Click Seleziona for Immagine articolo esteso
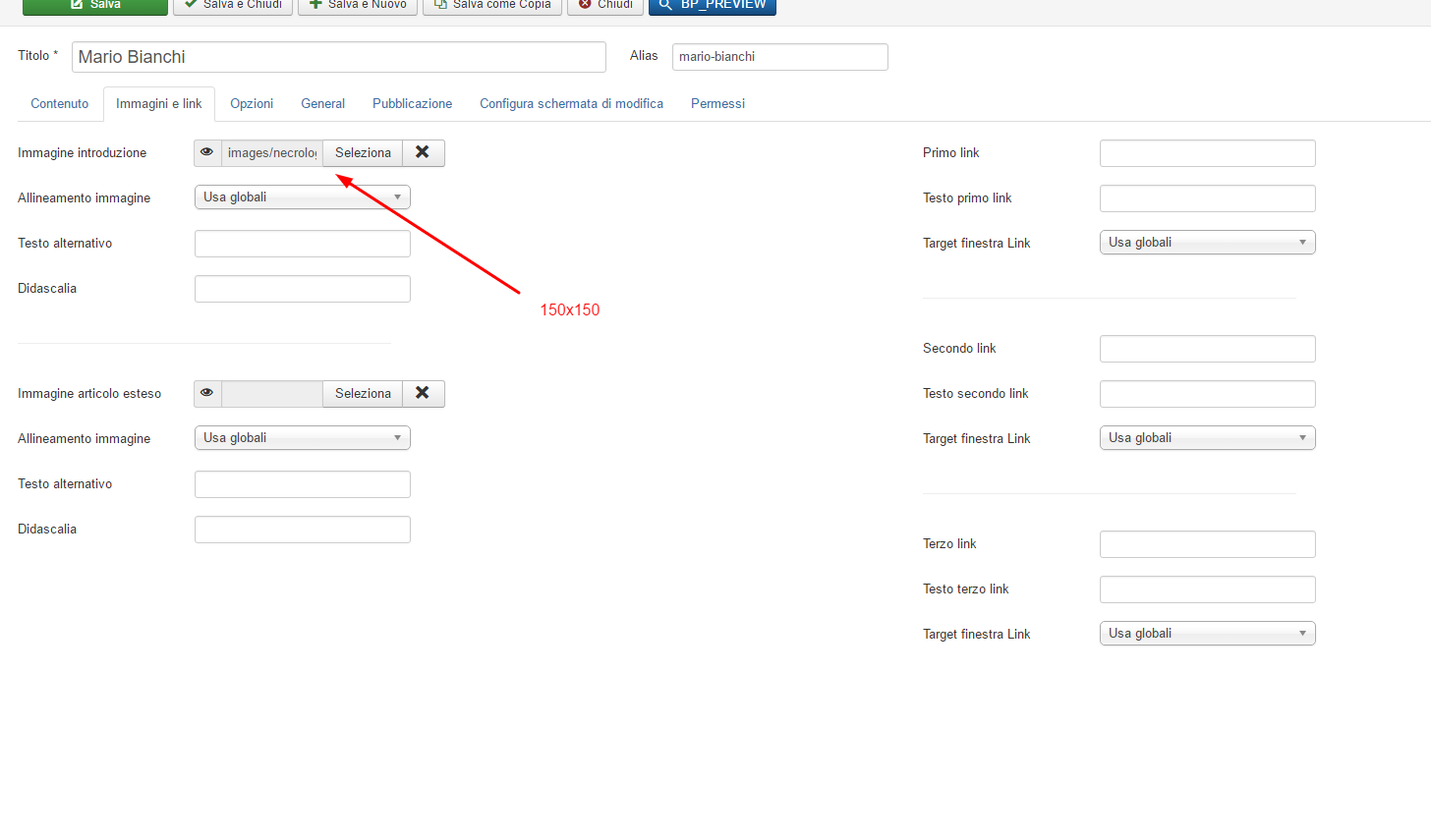Screen dimensions: 1431x840 (x=363, y=393)
